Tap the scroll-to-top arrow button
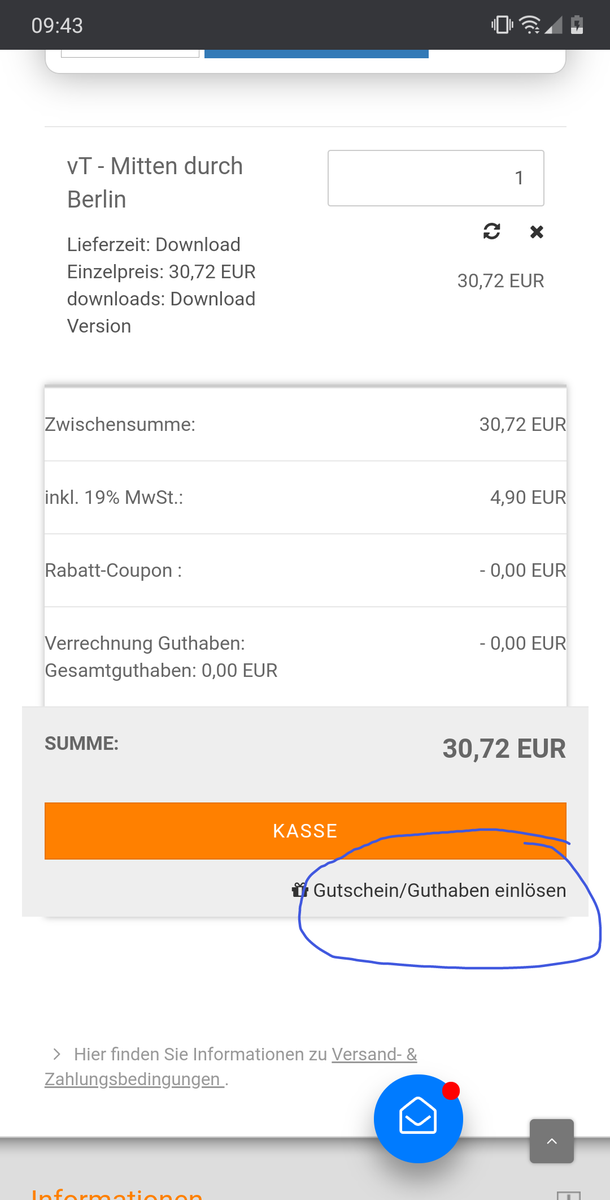The image size is (610, 1200). pos(551,1141)
